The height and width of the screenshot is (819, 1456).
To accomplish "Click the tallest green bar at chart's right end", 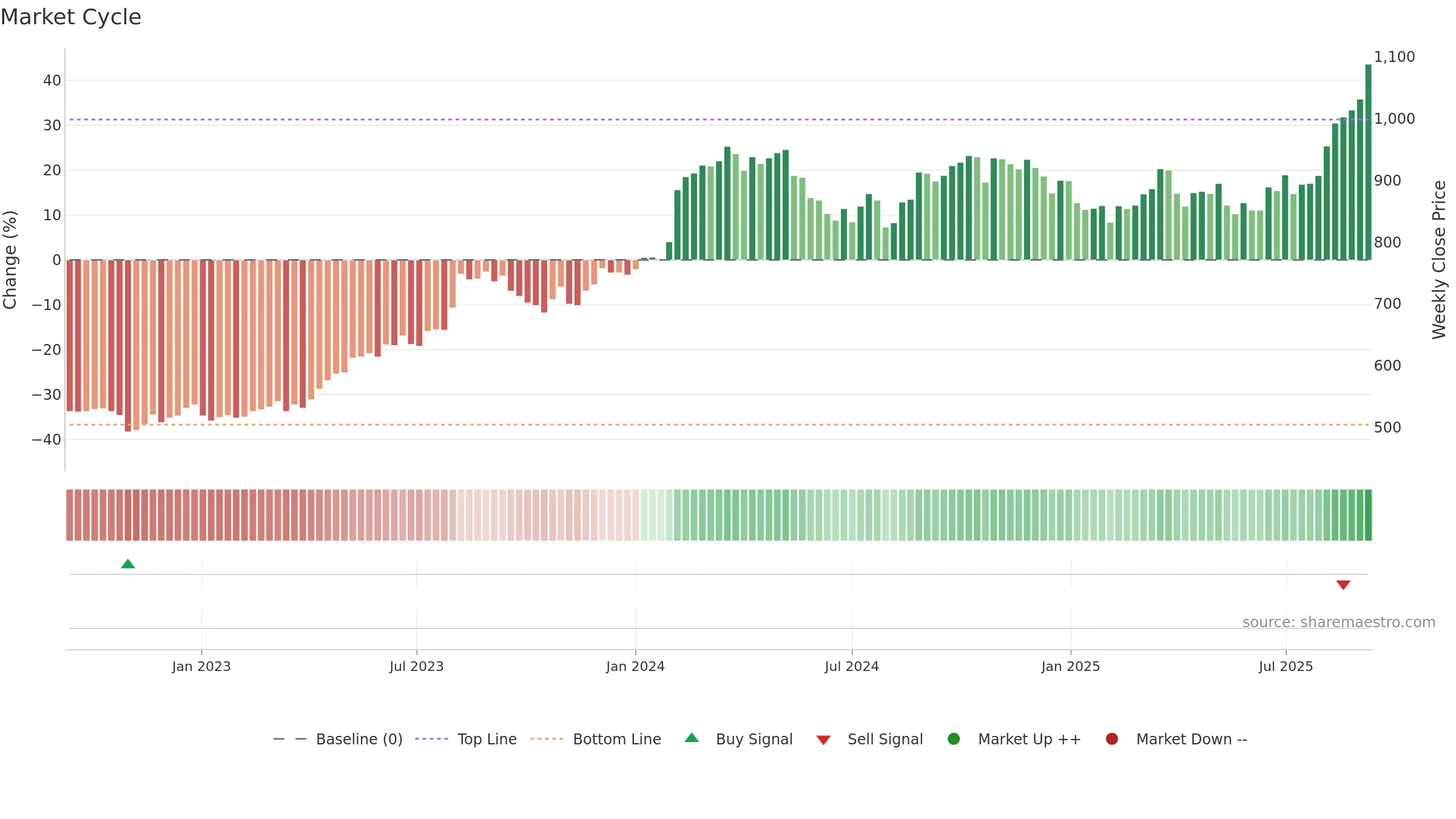I will pyautogui.click(x=1368, y=162).
